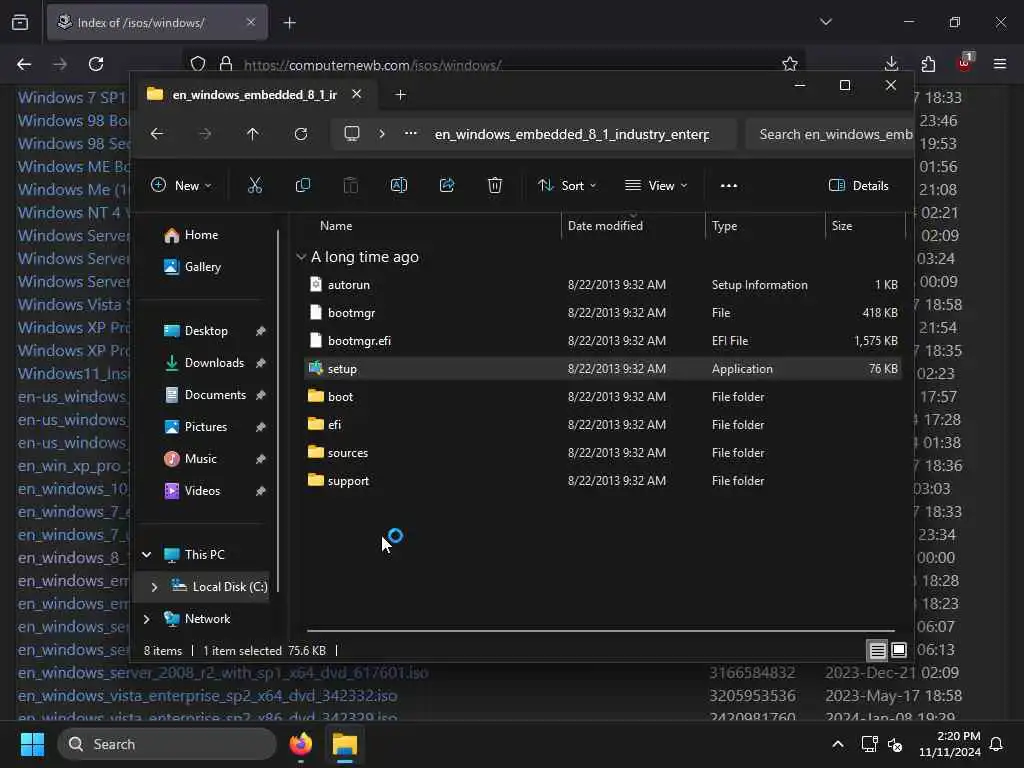Open a new File Explorer tab
The image size is (1024, 768).
coord(400,95)
